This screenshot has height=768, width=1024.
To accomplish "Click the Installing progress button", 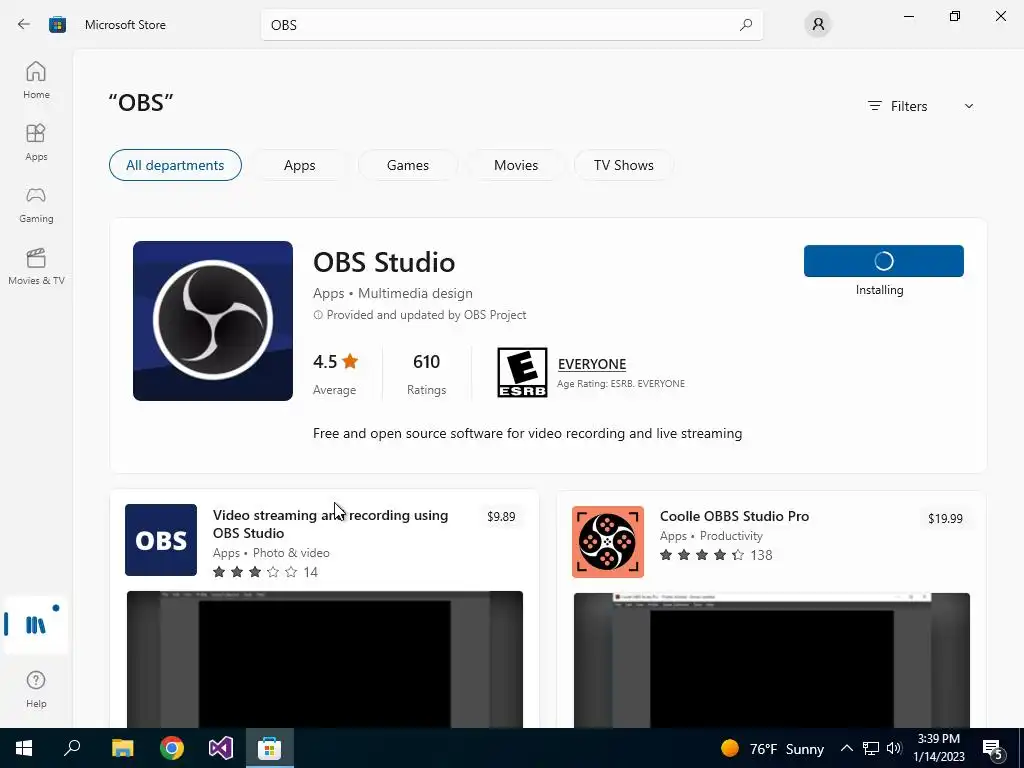I will (884, 261).
